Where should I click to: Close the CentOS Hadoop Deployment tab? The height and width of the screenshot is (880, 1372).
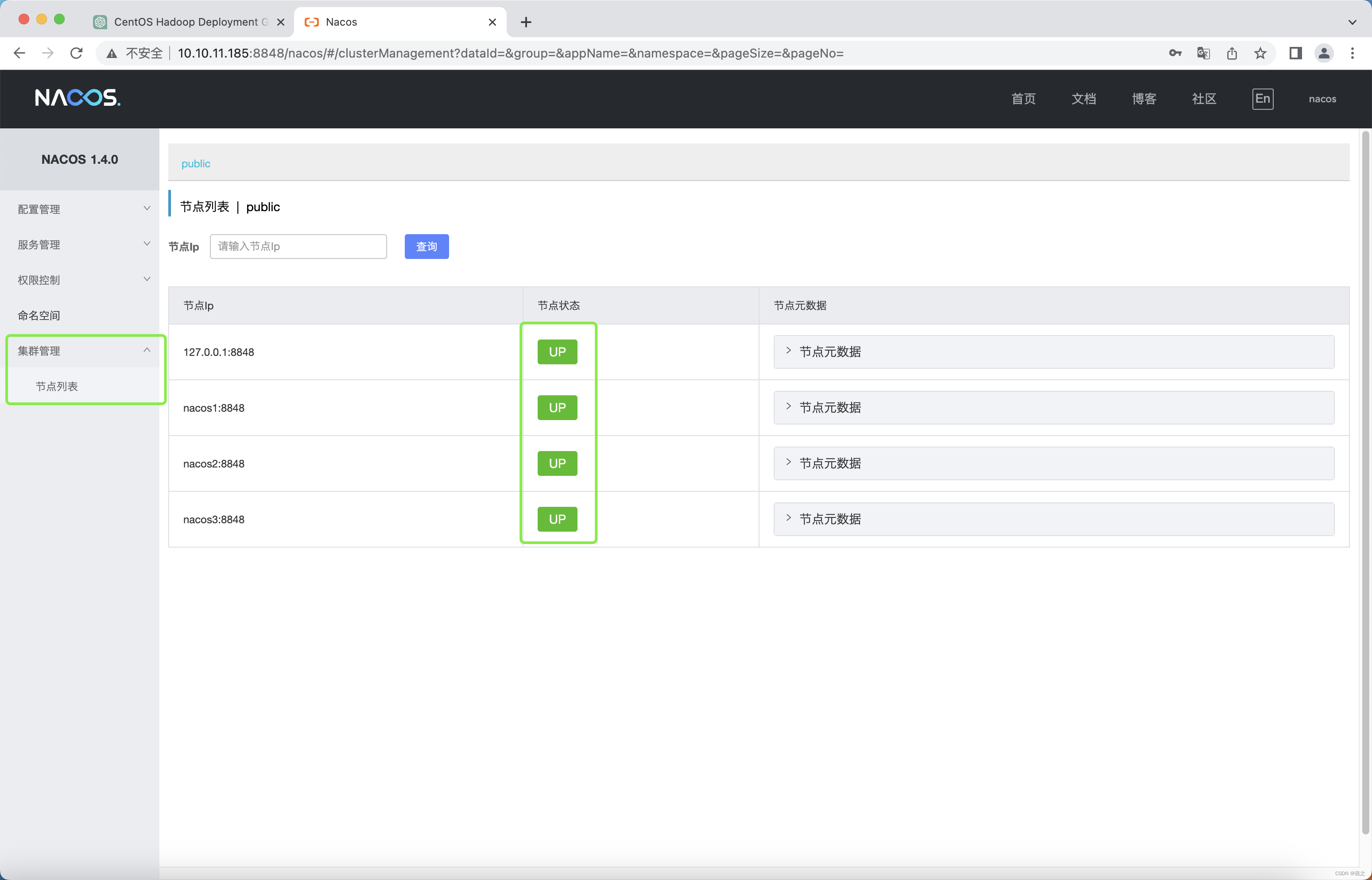pyautogui.click(x=281, y=22)
